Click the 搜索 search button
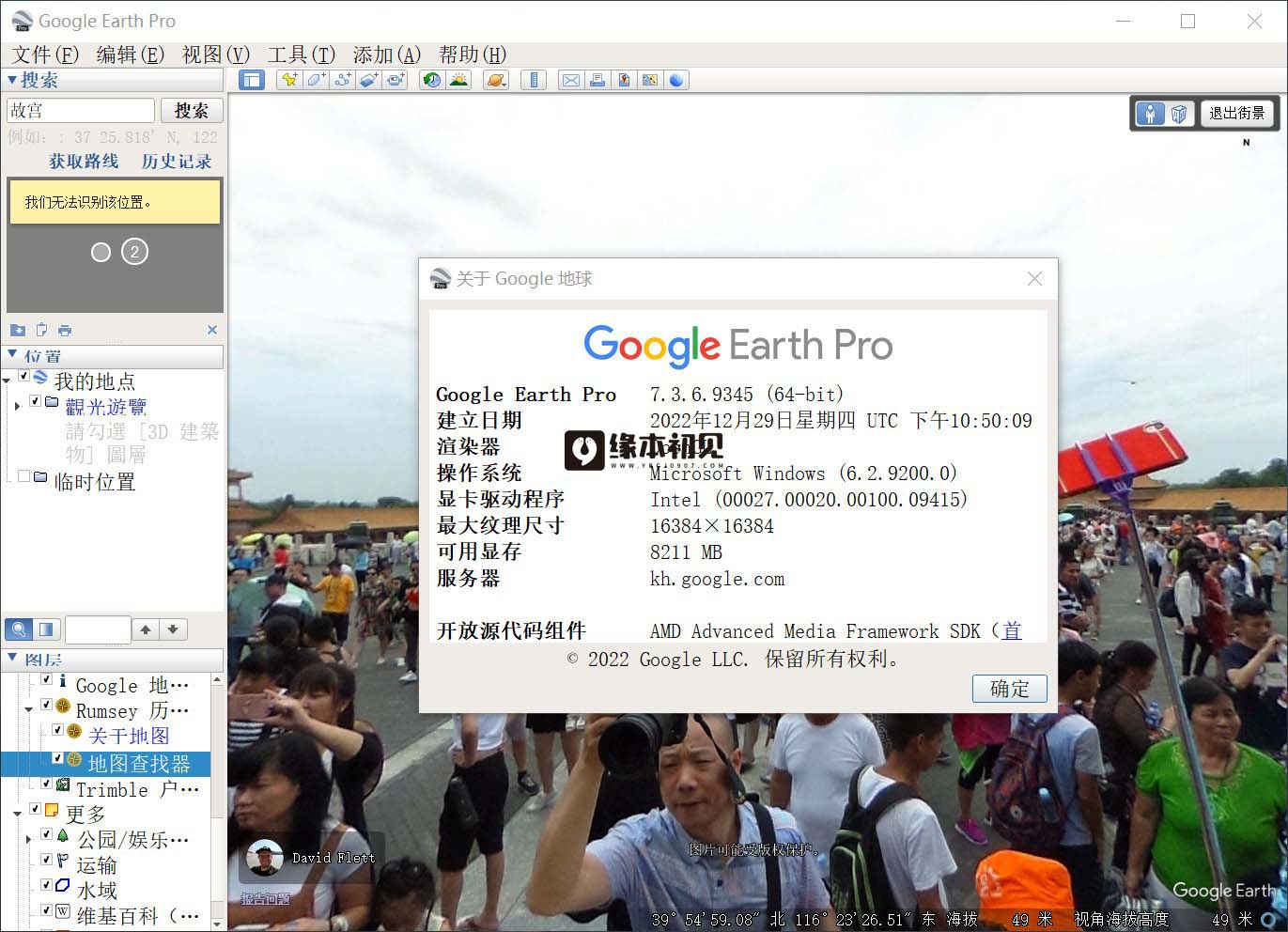Screen dimensions: 1288x932 tap(192, 111)
